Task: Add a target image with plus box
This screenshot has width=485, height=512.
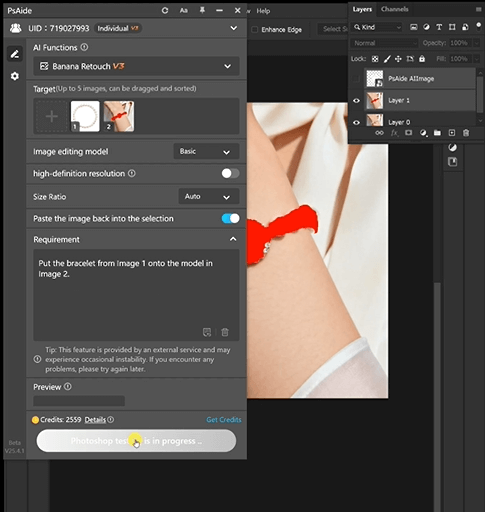Action: pyautogui.click(x=51, y=116)
